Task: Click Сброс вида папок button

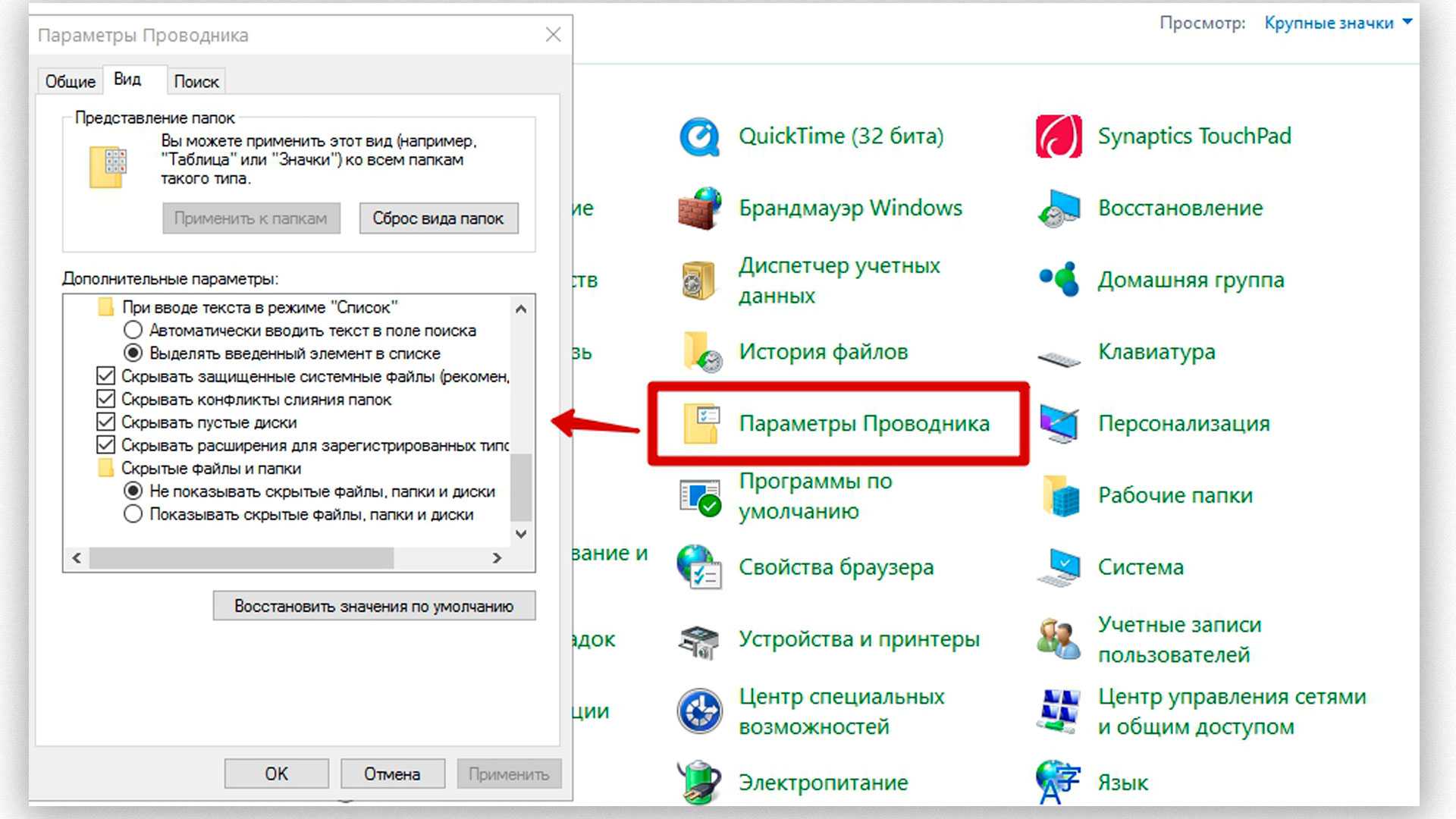Action: click(x=438, y=218)
